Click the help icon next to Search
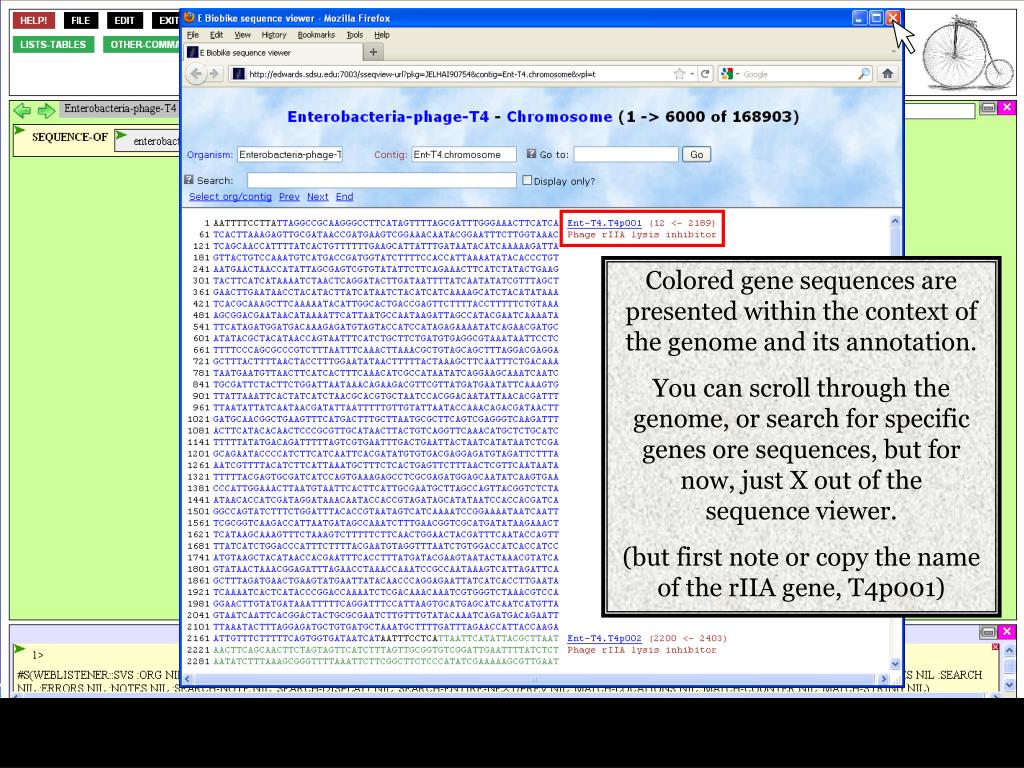1024x768 pixels. 189,180
